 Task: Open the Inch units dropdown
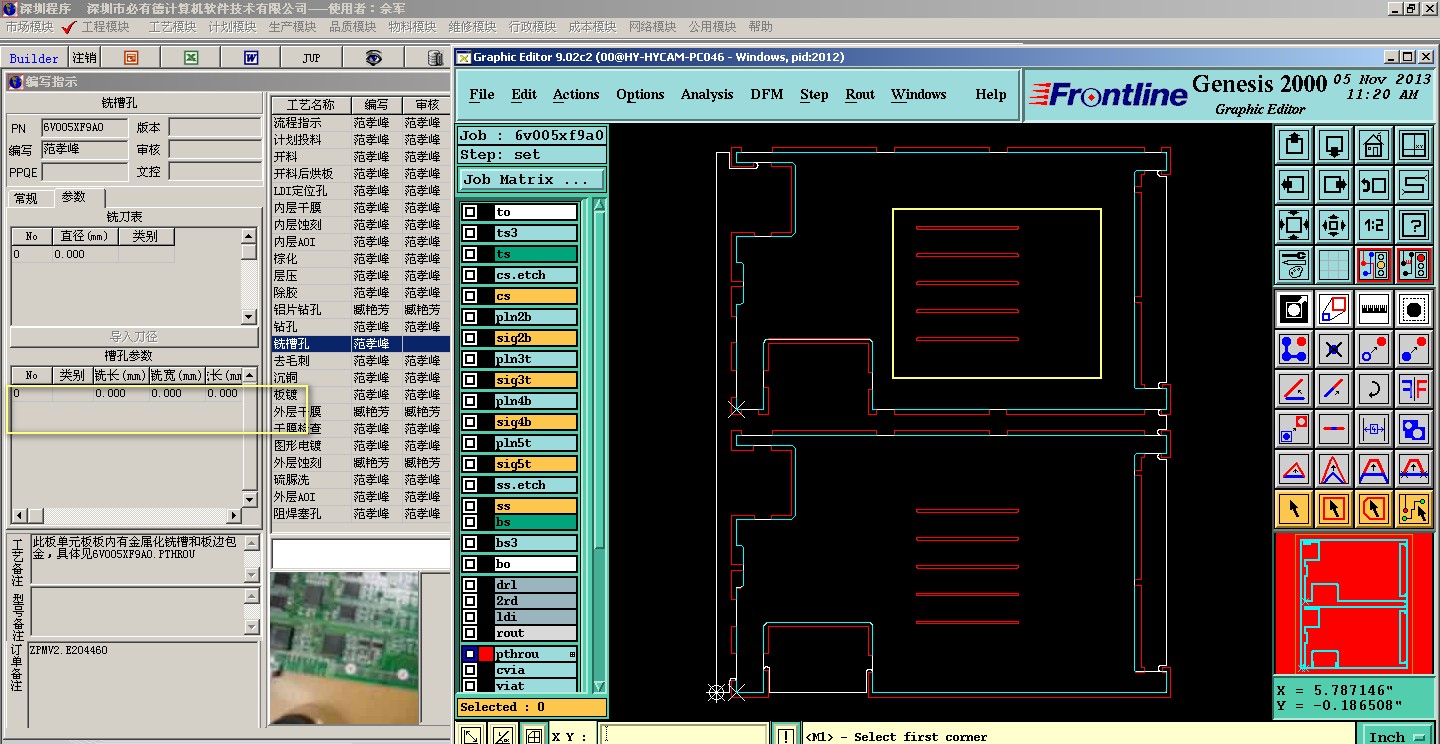[x=1397, y=736]
